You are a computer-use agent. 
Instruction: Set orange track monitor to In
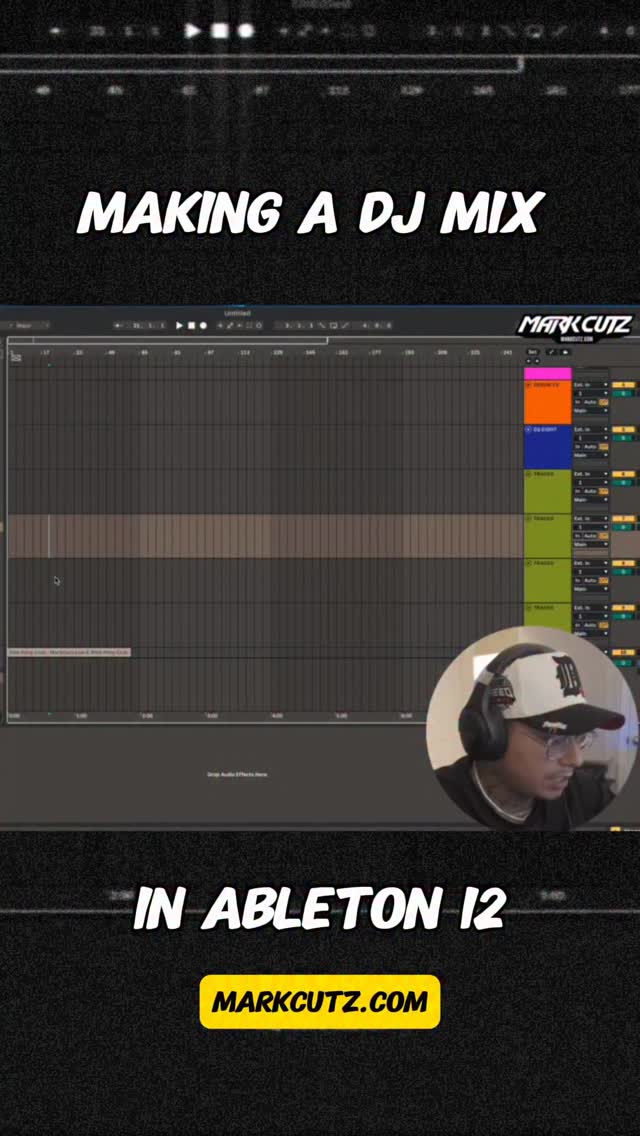(x=578, y=402)
